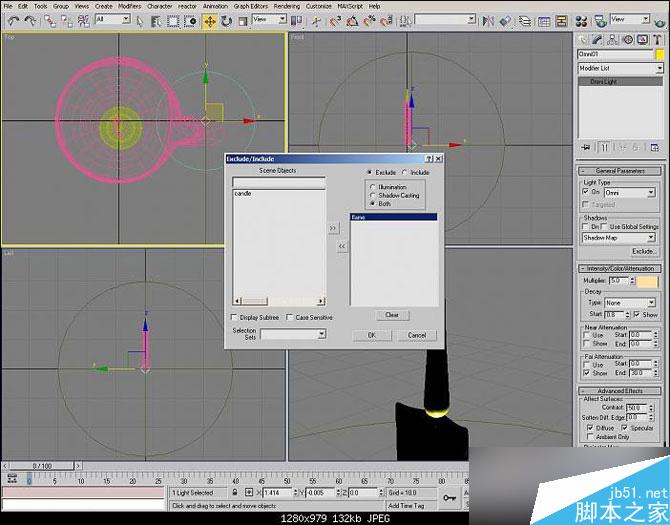This screenshot has width=670, height=525.
Task: Click Configure Modifier Sets icon
Action: [x=655, y=147]
